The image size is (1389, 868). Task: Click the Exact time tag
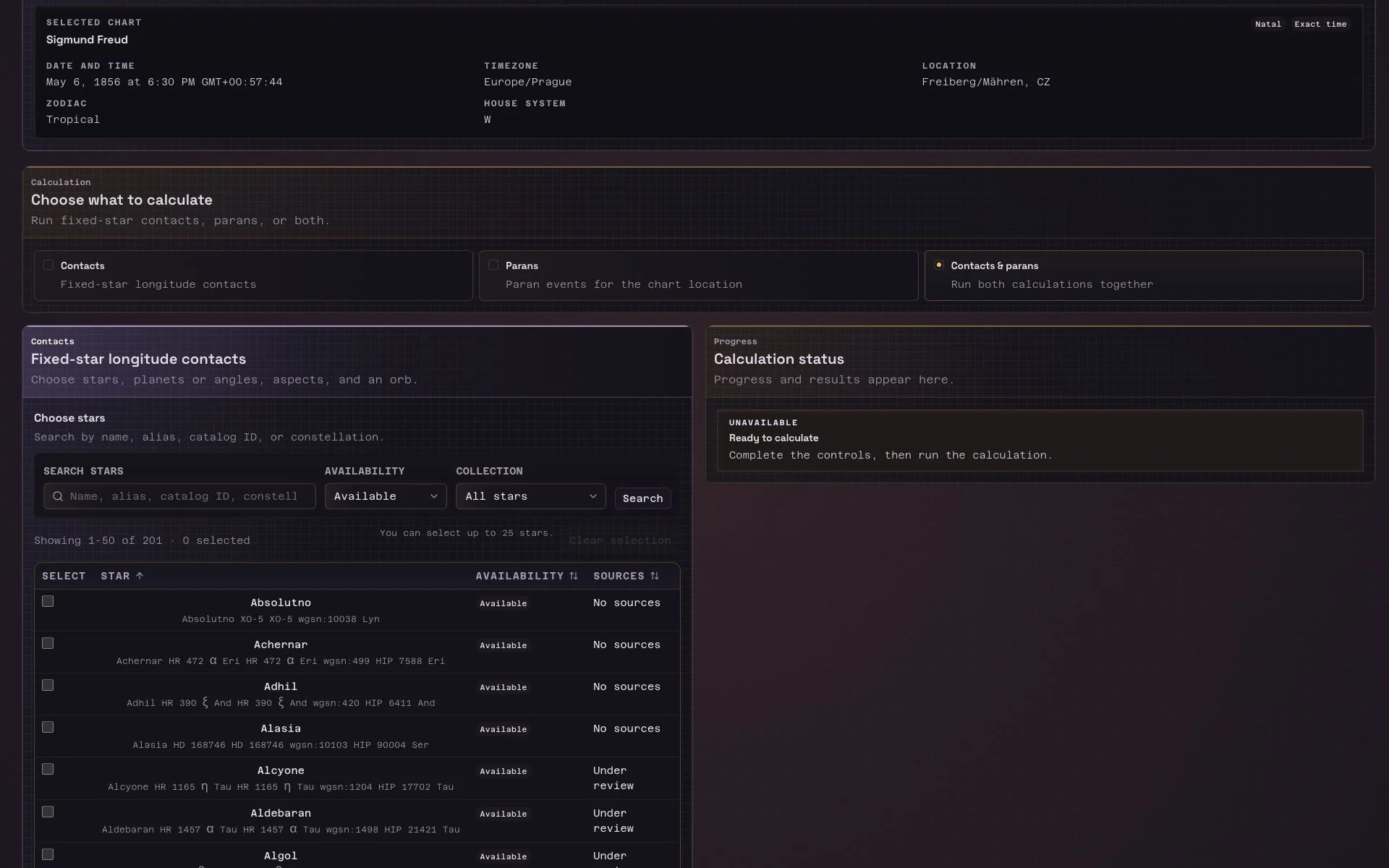click(x=1320, y=24)
